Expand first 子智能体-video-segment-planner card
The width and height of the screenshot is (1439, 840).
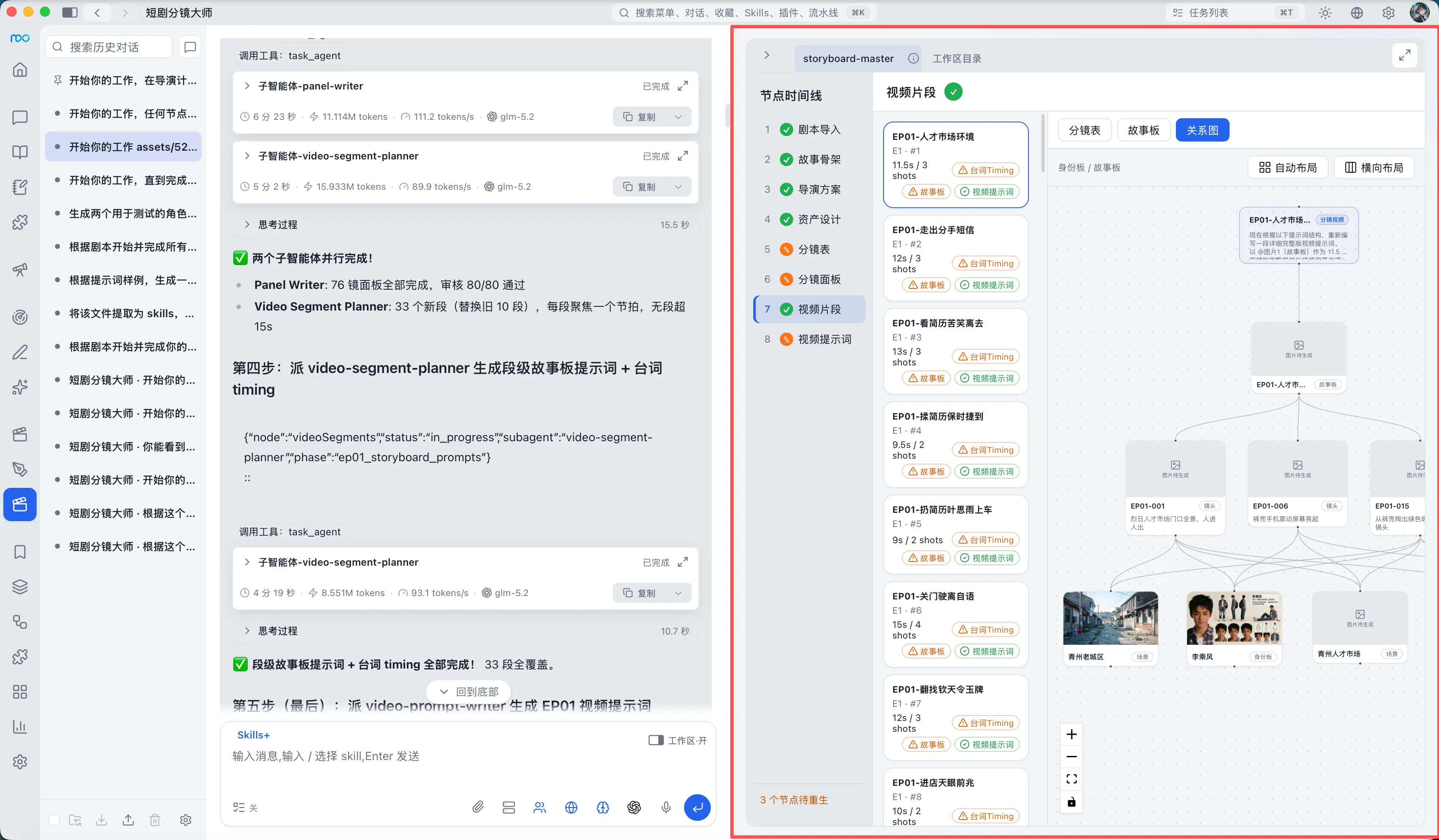(x=246, y=156)
